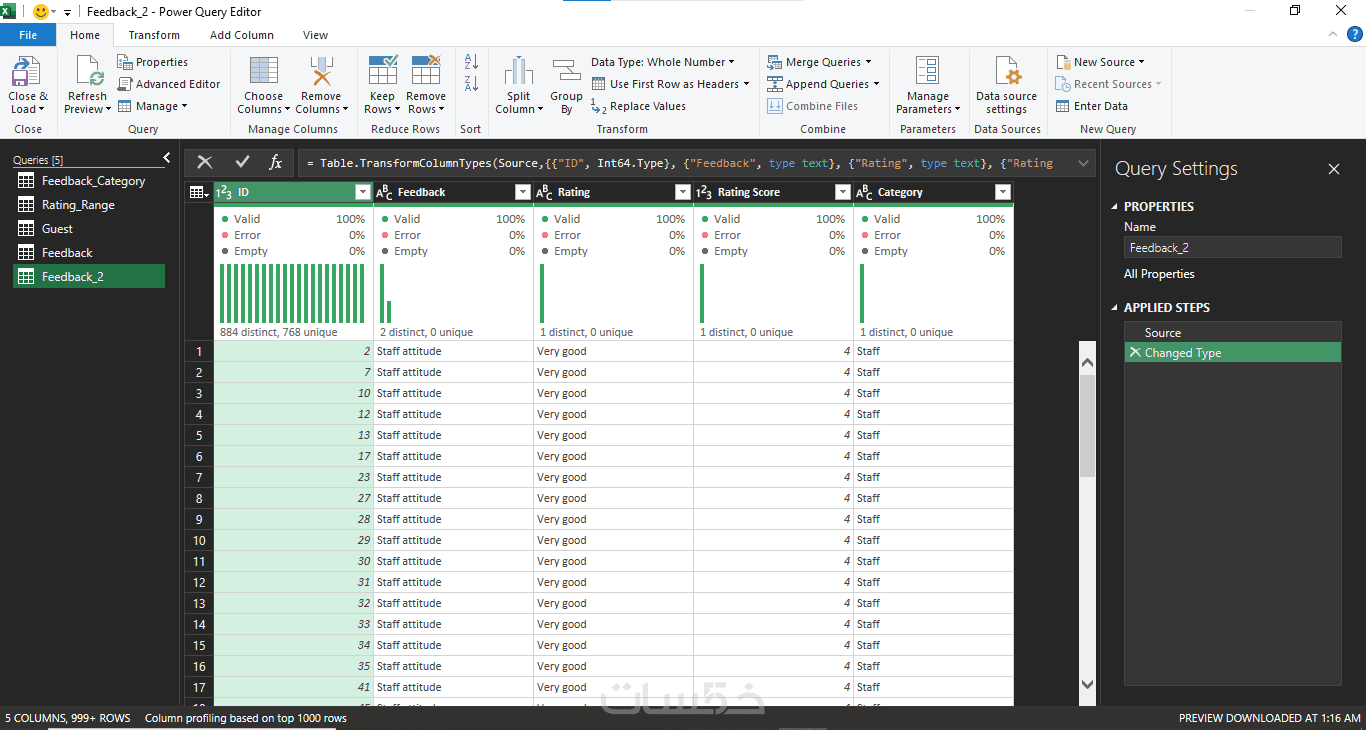The height and width of the screenshot is (730, 1366).
Task: Open the Manage query dropdown
Action: coord(153,106)
